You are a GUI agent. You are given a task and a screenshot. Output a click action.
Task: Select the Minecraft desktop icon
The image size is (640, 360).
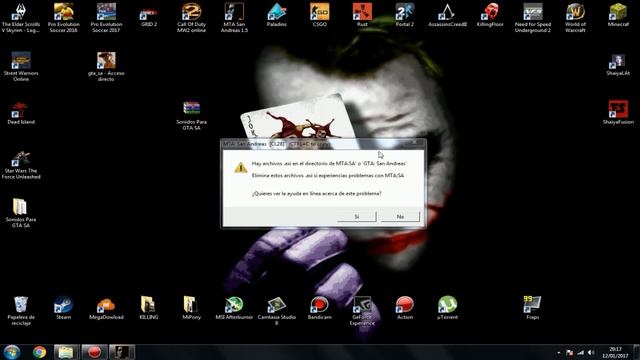(x=618, y=16)
